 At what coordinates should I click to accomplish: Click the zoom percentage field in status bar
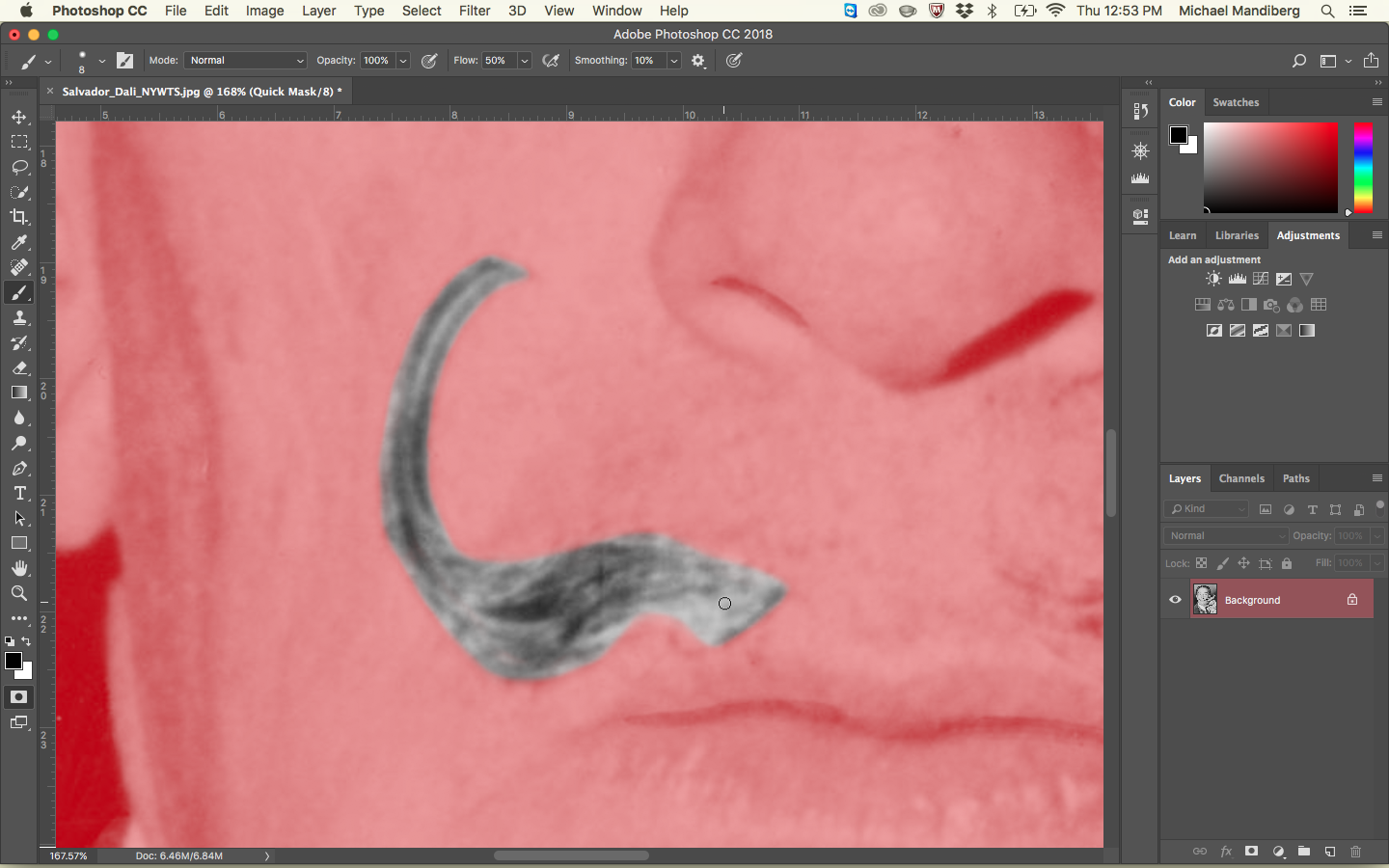69,855
